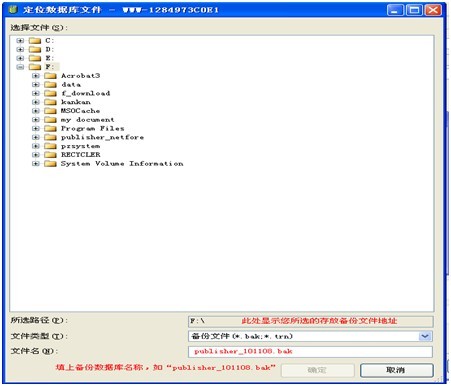
Task: Collapse the F: drive node
Action: coord(20,67)
